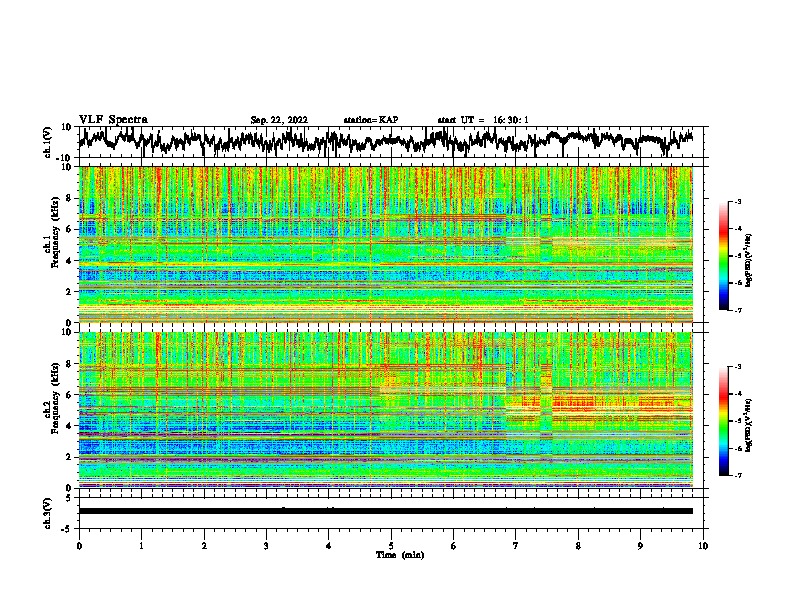Select the ch.1 spectrogram color bar
The height and width of the screenshot is (612, 792).
723,256
